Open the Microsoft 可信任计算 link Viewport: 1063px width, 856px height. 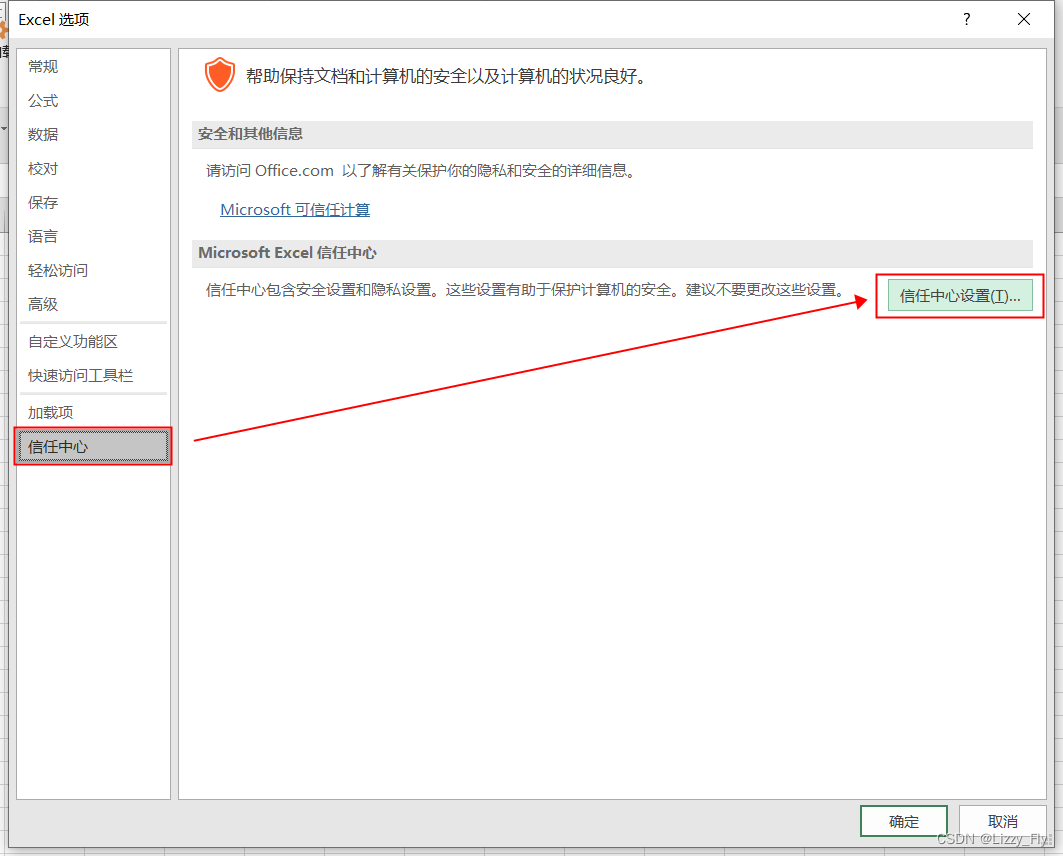point(295,209)
